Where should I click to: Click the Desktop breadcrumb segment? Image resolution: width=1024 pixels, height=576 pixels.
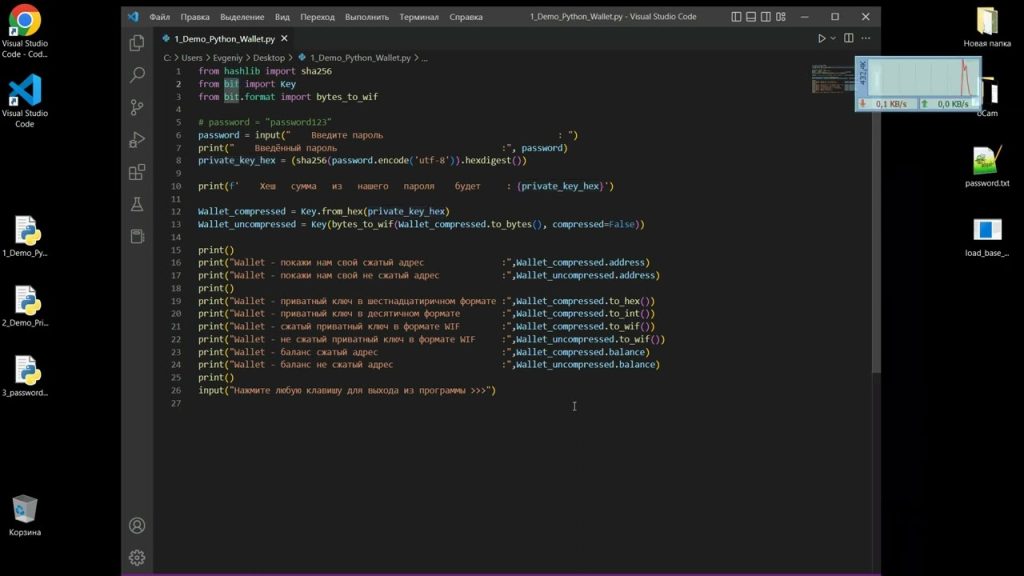coord(268,58)
